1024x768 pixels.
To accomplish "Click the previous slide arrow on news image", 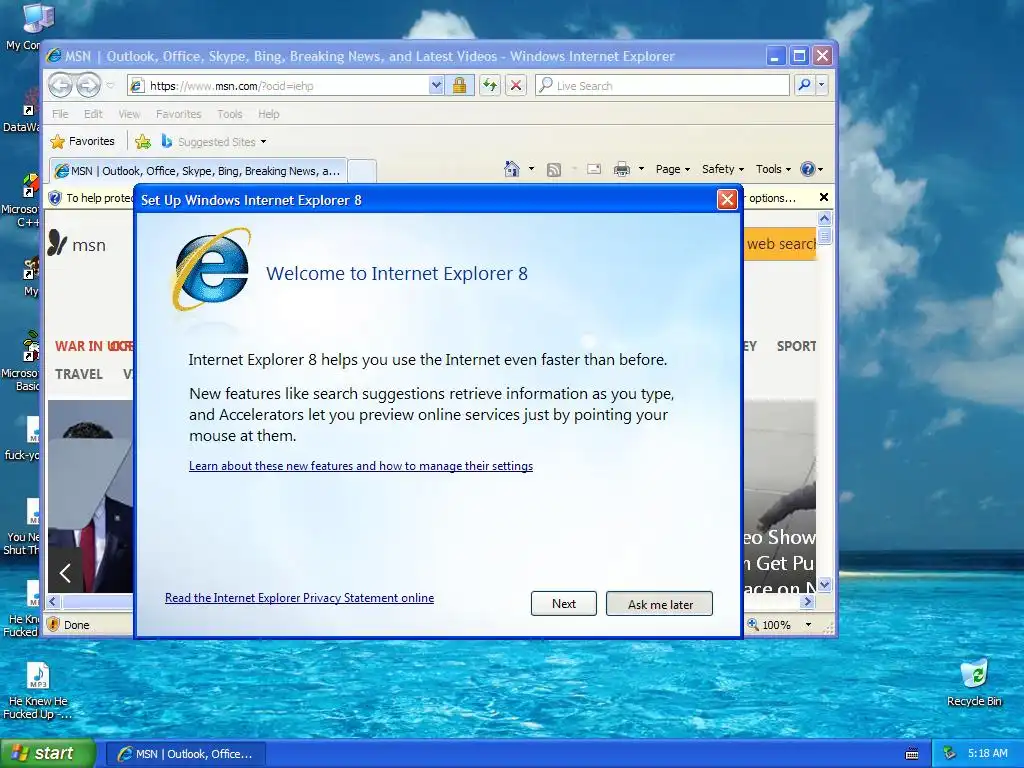I will click(x=65, y=573).
